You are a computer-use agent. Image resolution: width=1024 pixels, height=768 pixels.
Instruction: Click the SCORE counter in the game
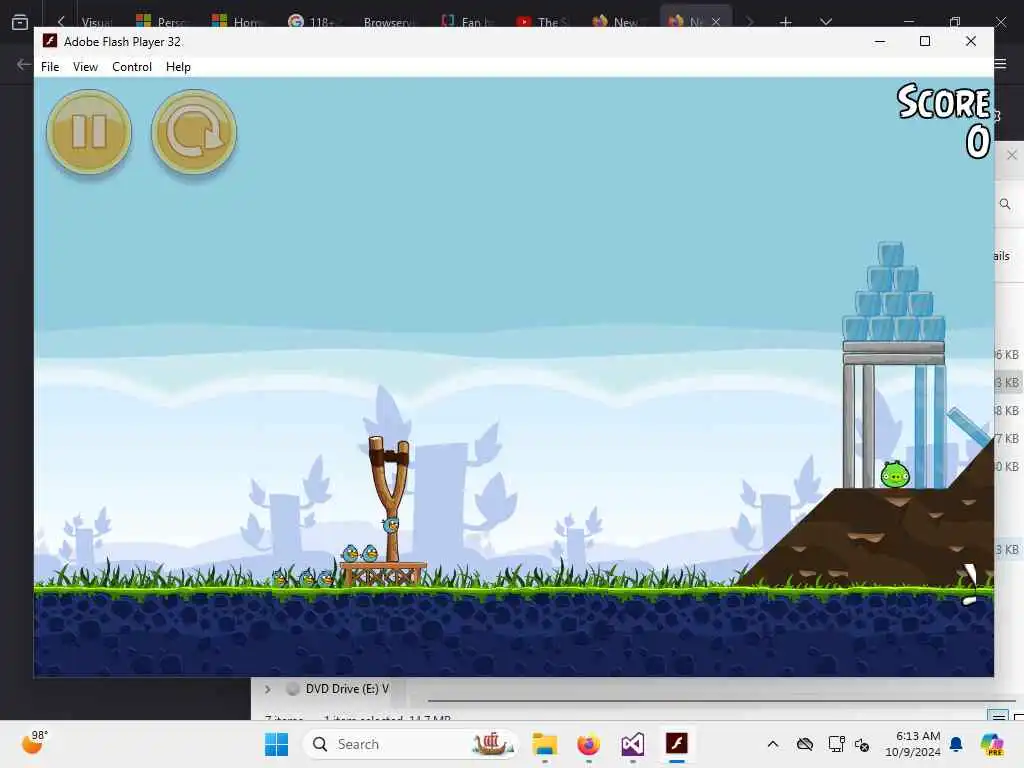(x=945, y=121)
